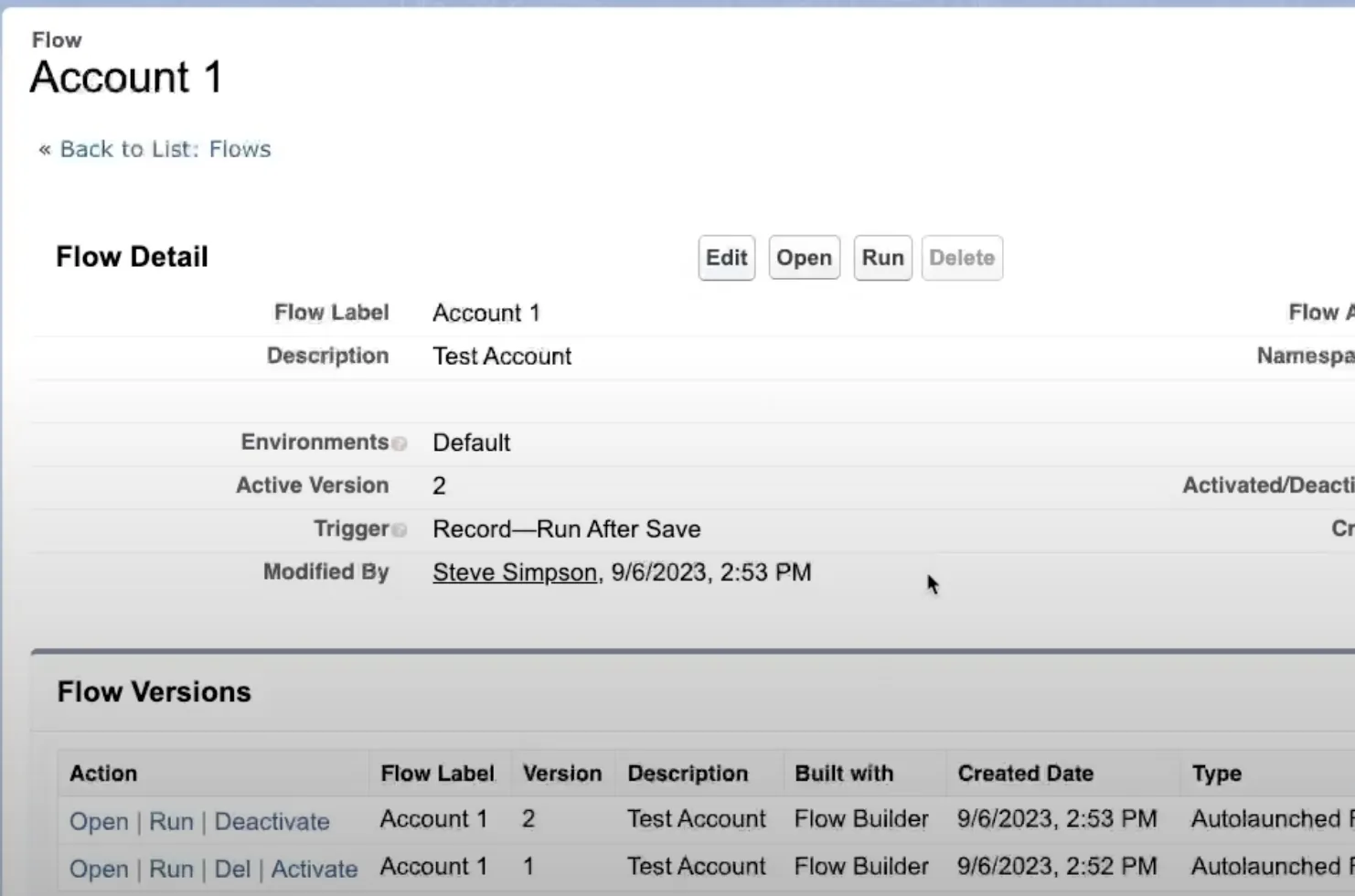The image size is (1355, 896).
Task: Click the Flow Versions section heading
Action: tap(154, 692)
